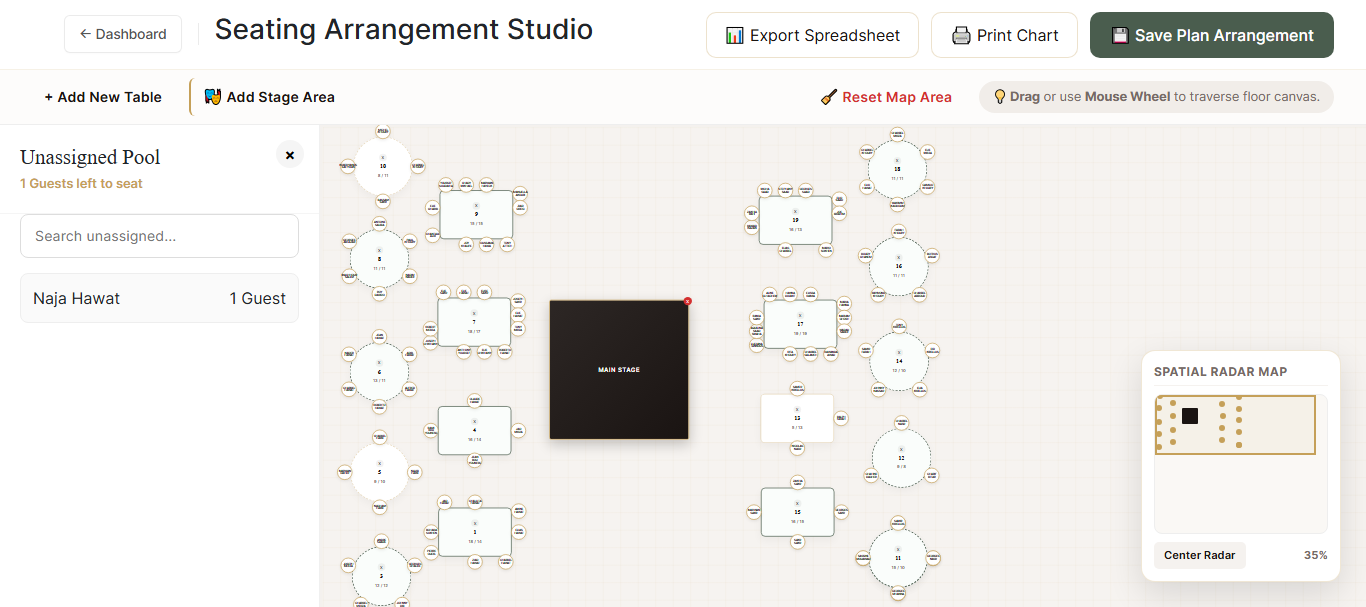Remove table 1 using its X icon
Image resolution: width=1366 pixels, height=607 pixels.
click(x=475, y=523)
